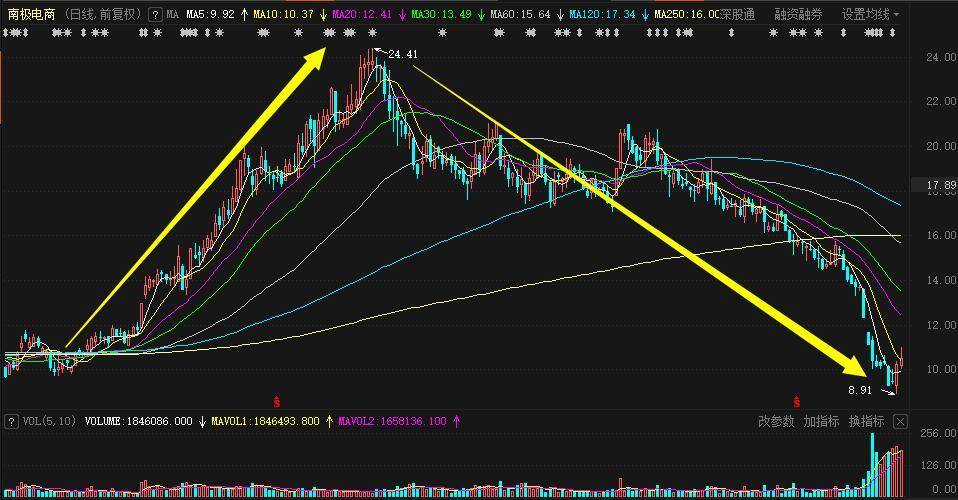Select the 126.00 volume axis label
Image resolution: width=958 pixels, height=500 pixels.
click(x=938, y=466)
